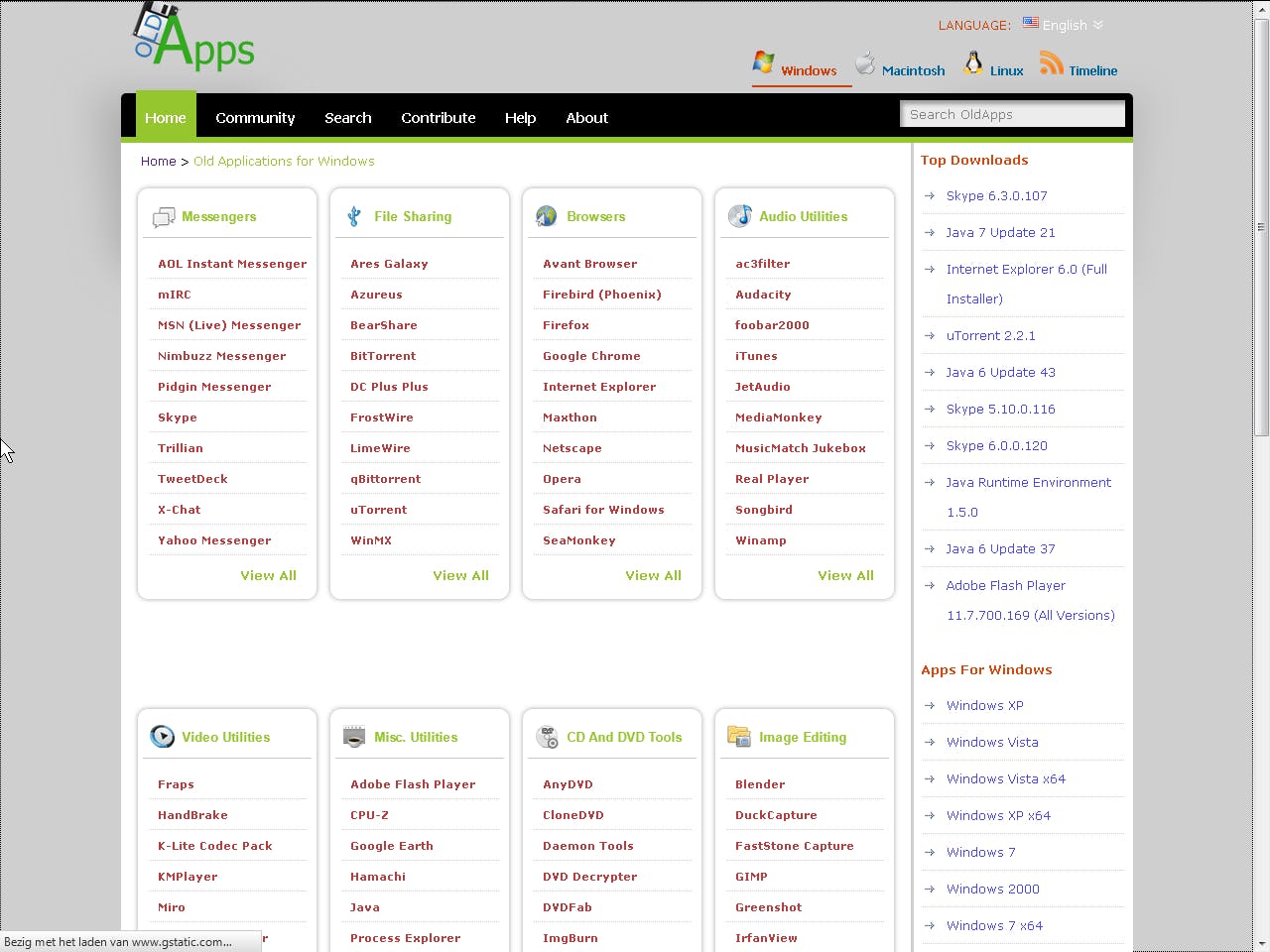Switch to the Macintosh platform tab
1270x952 pixels.
click(x=913, y=70)
